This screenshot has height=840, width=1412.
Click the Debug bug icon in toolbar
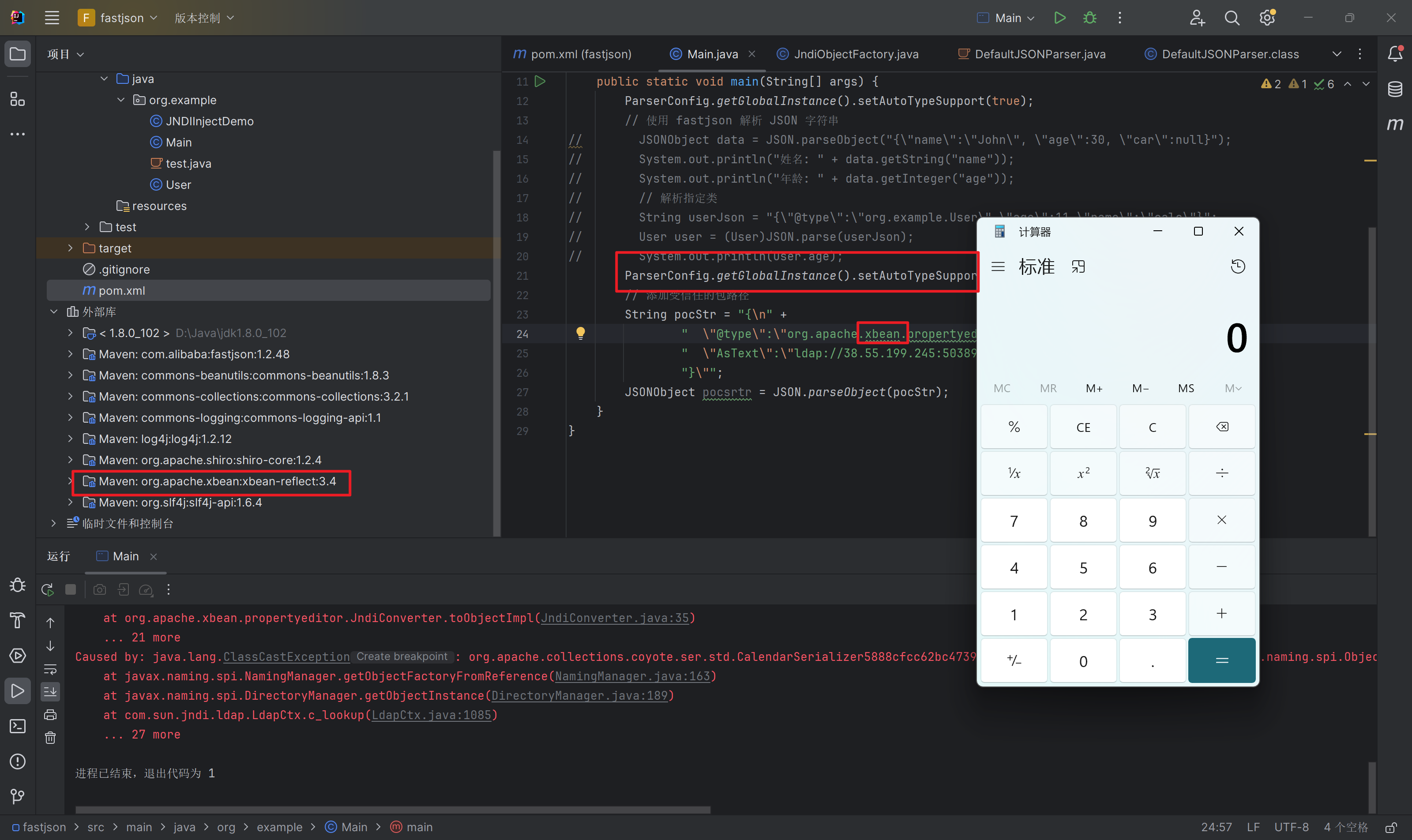click(x=1089, y=18)
